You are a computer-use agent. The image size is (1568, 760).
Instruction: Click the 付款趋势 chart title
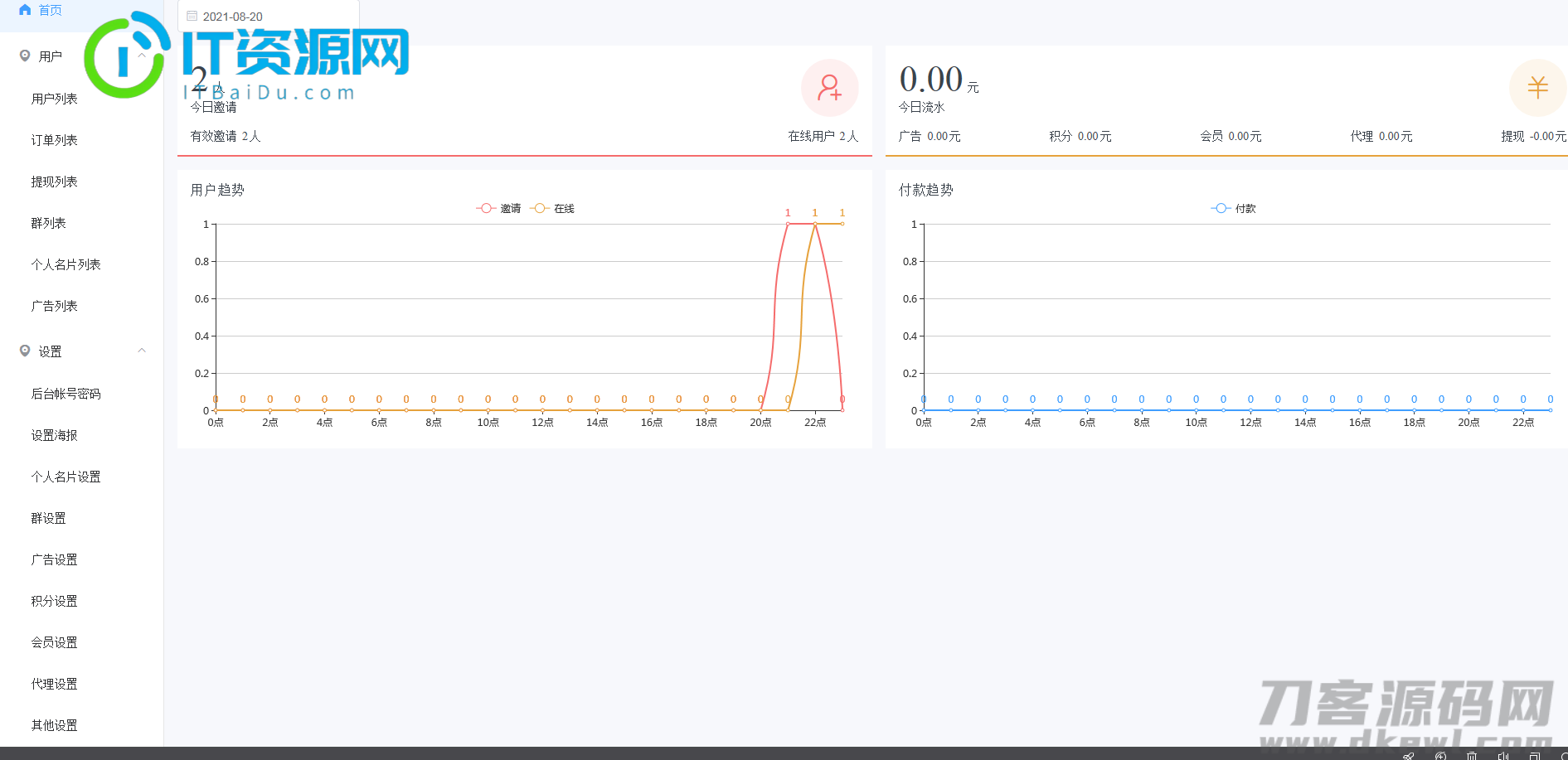tap(926, 190)
